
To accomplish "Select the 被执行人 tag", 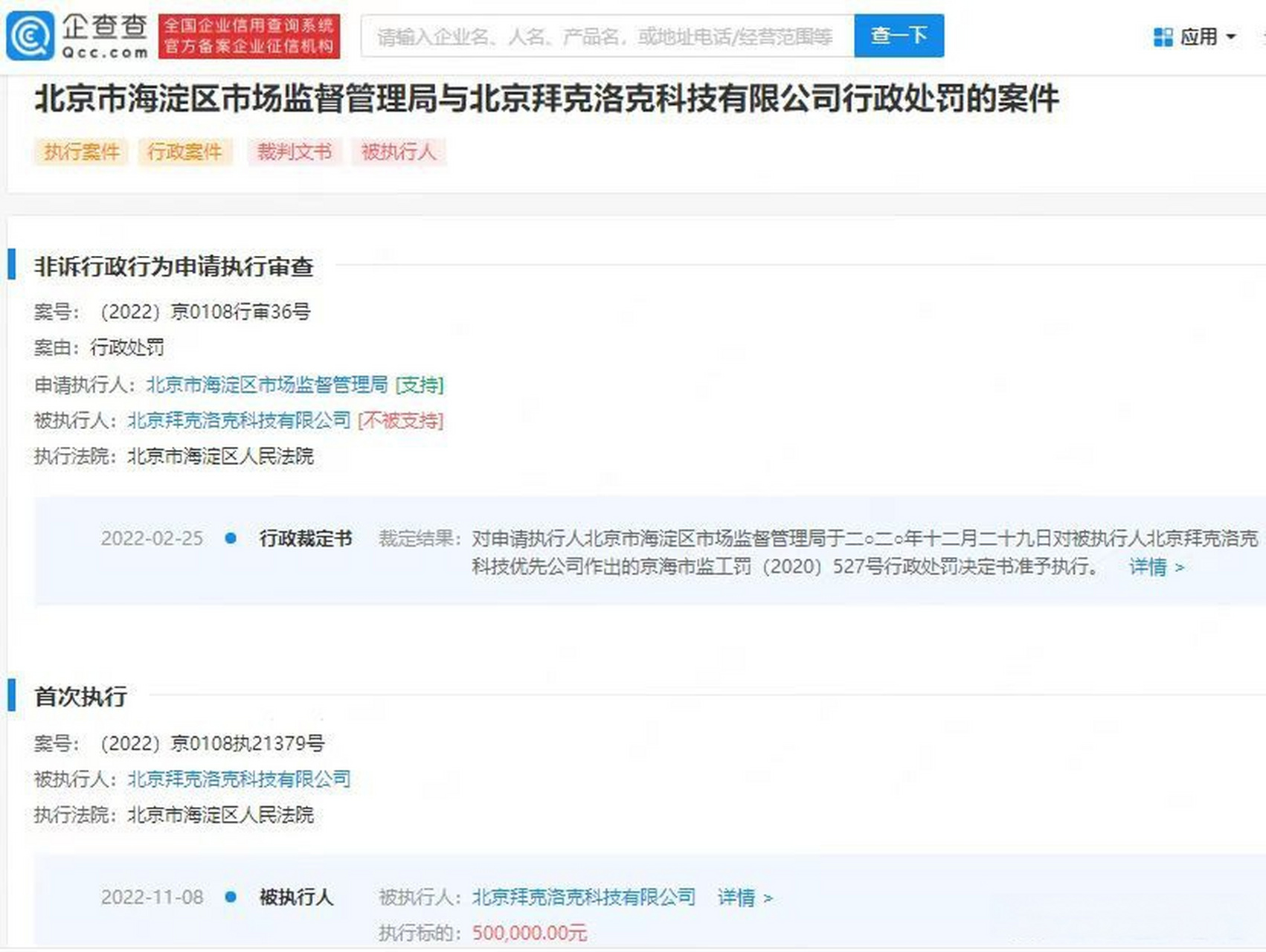I will coord(399,152).
